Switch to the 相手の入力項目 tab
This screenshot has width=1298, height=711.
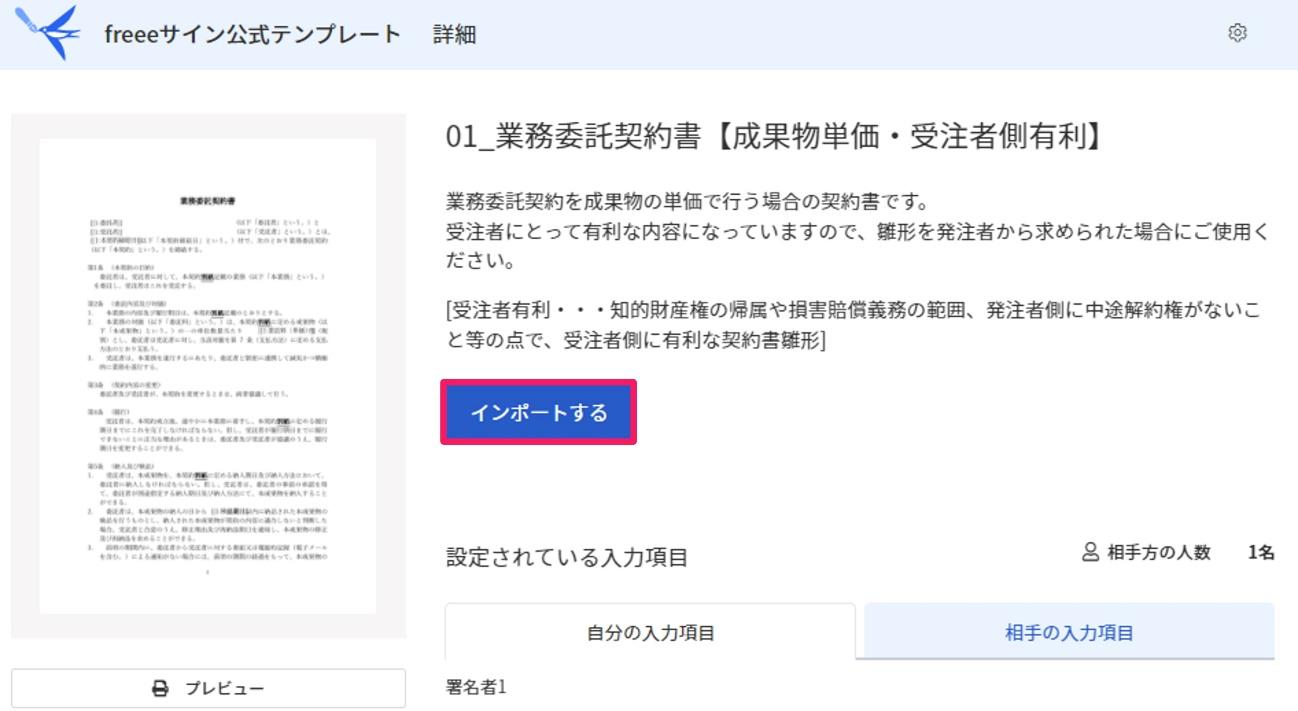(1069, 632)
